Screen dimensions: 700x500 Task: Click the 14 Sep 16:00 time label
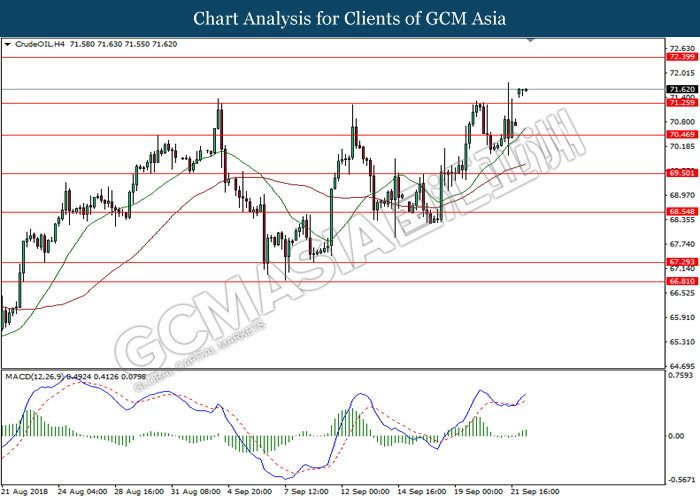[x=422, y=492]
